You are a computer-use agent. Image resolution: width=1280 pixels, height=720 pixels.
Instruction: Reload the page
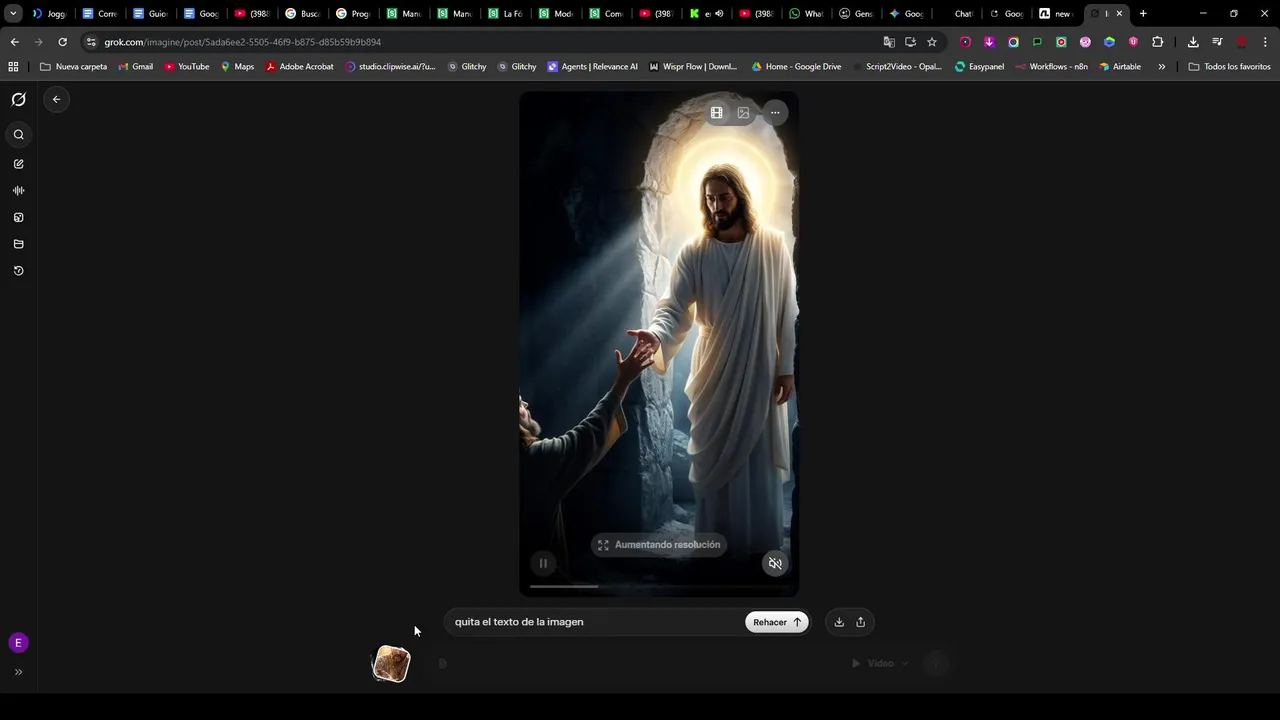click(62, 42)
